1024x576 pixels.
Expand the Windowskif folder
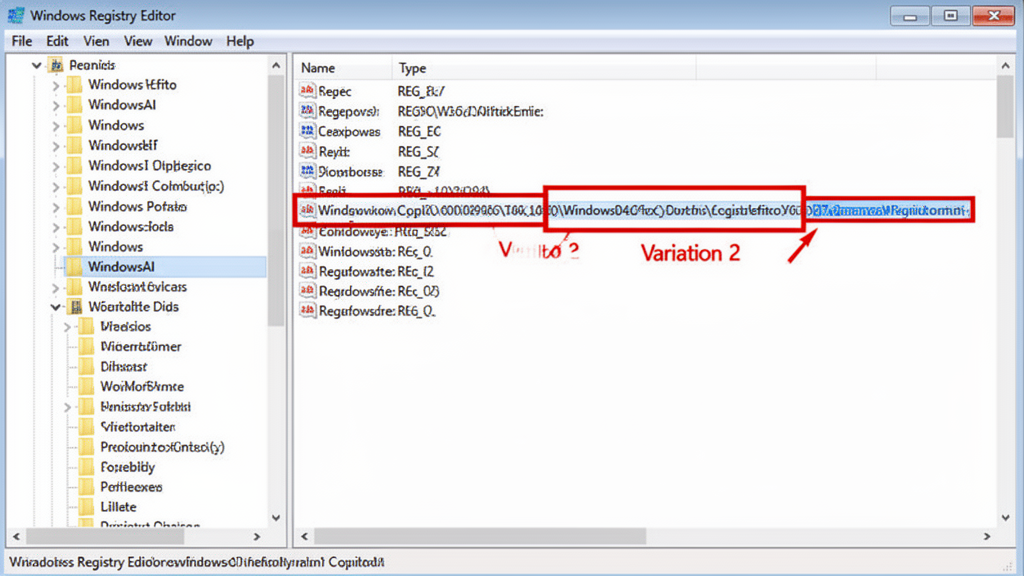coord(56,146)
